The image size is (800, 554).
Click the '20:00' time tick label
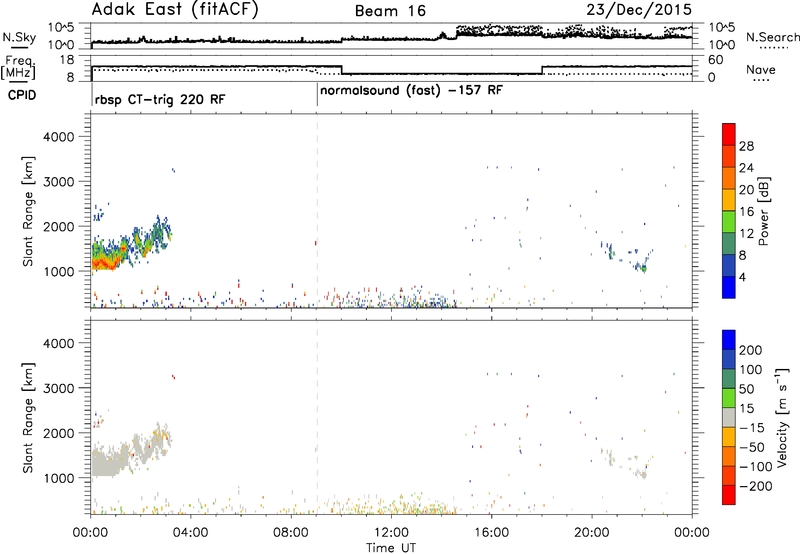[592, 533]
